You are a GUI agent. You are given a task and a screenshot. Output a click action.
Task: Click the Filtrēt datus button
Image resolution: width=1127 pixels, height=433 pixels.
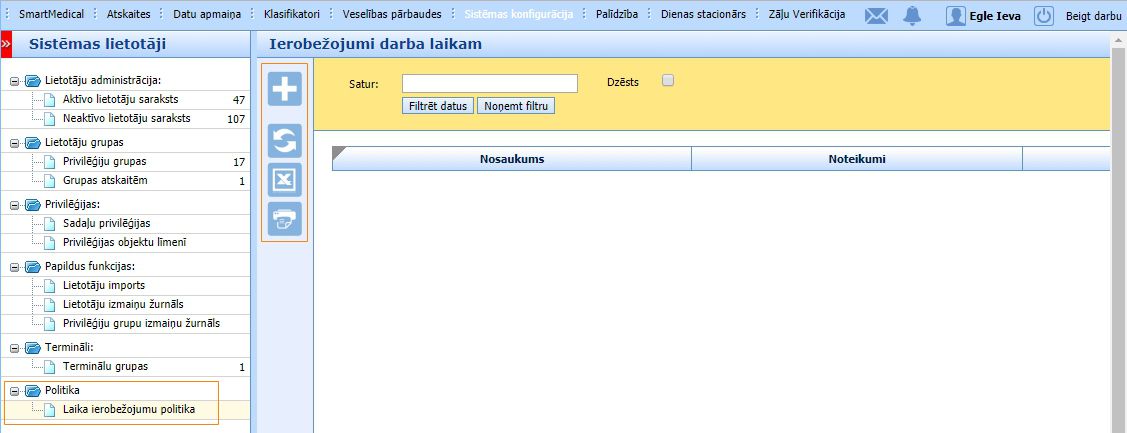[x=438, y=106]
